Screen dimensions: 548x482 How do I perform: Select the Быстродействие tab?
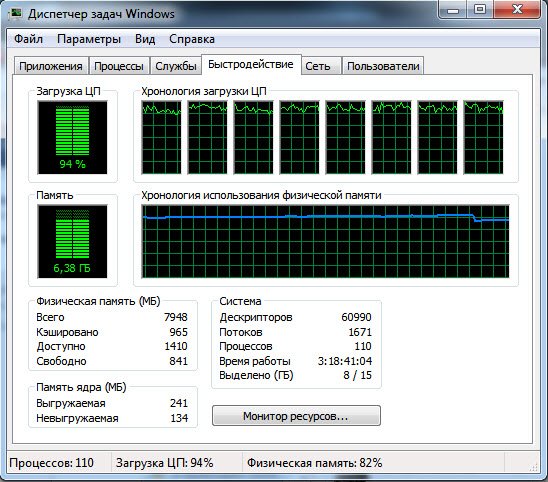(251, 64)
